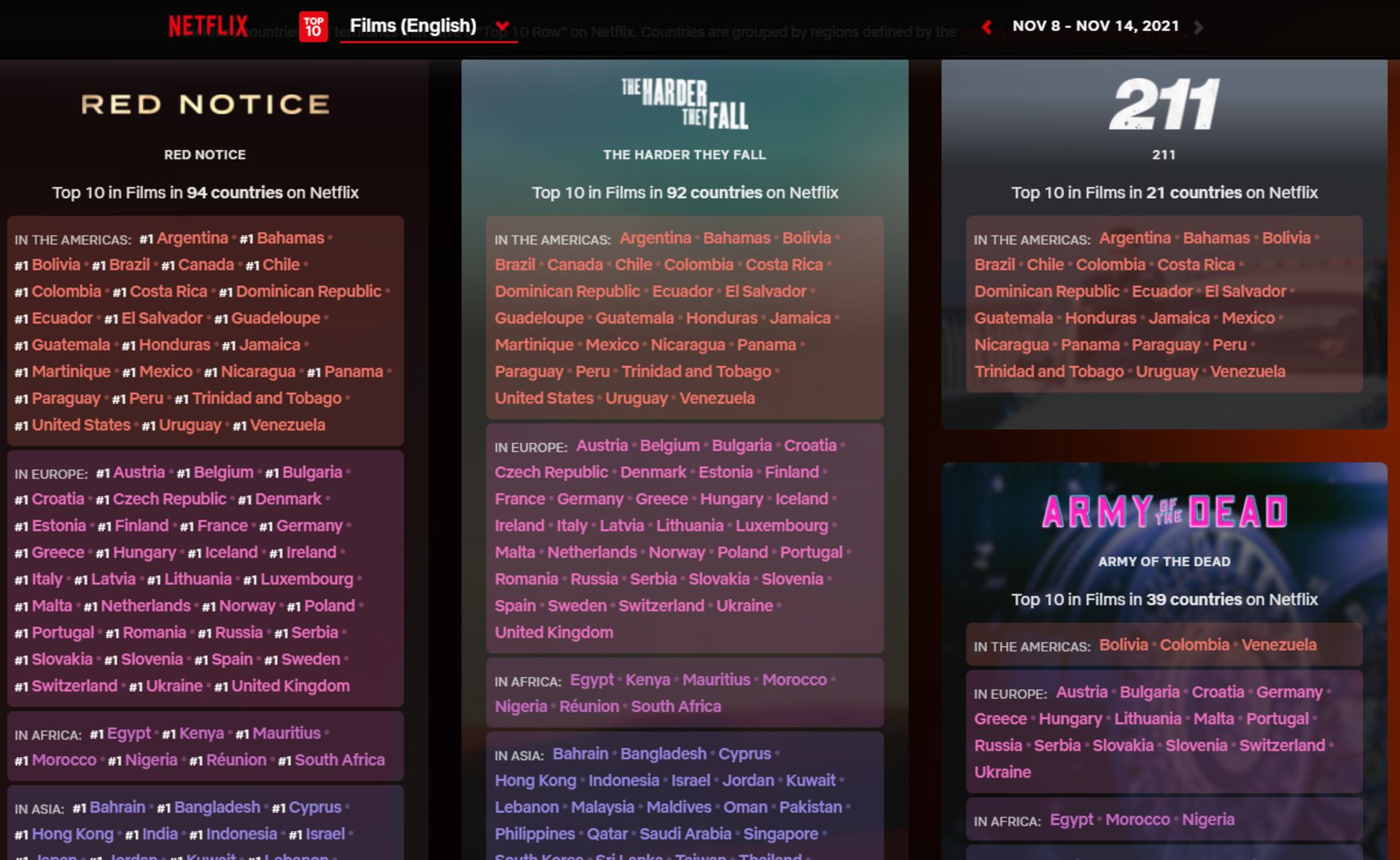Screen dimensions: 1400x860
Task: Click Philippines under The Harder They Fall
Action: pyautogui.click(x=534, y=834)
